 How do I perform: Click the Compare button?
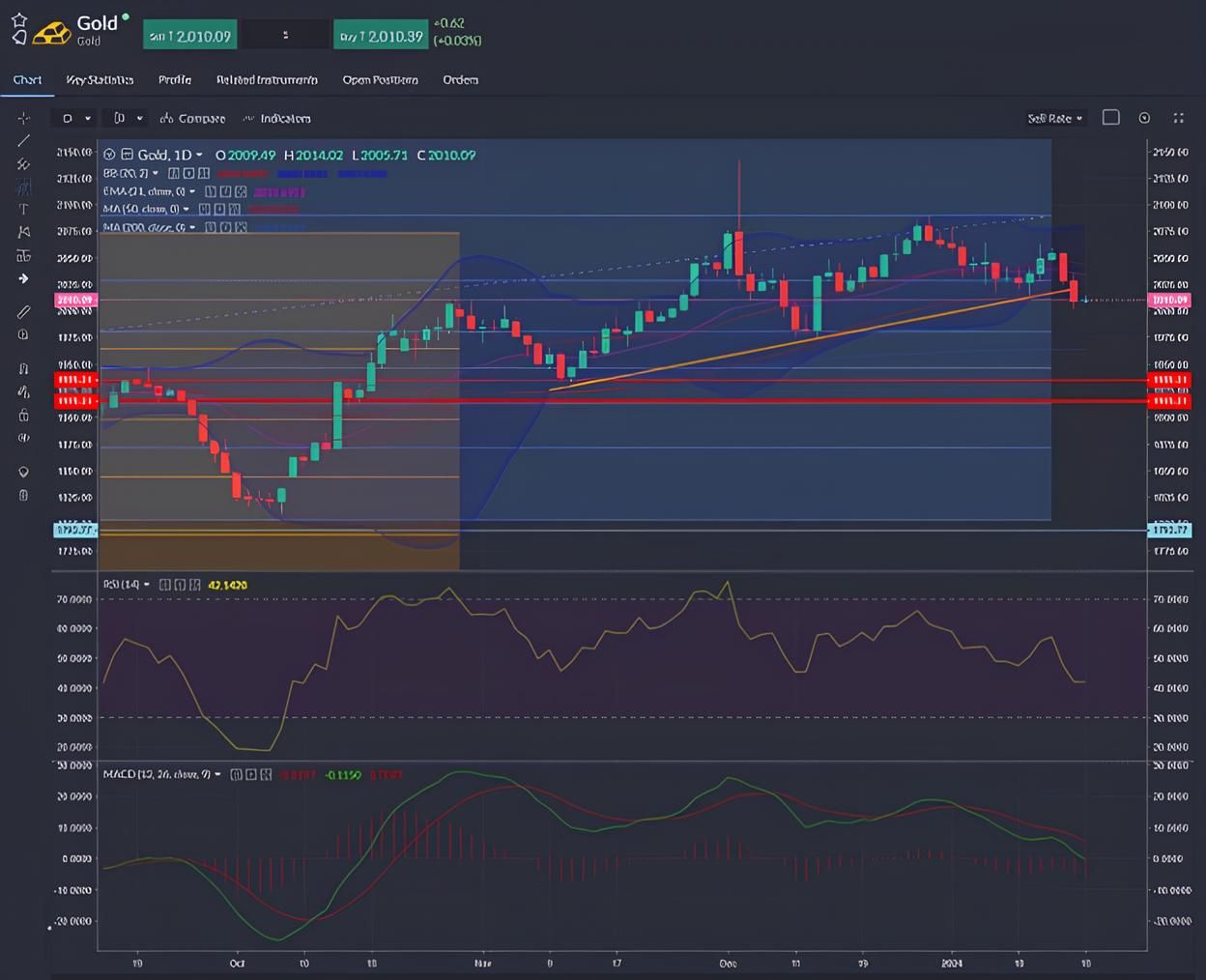(x=192, y=118)
